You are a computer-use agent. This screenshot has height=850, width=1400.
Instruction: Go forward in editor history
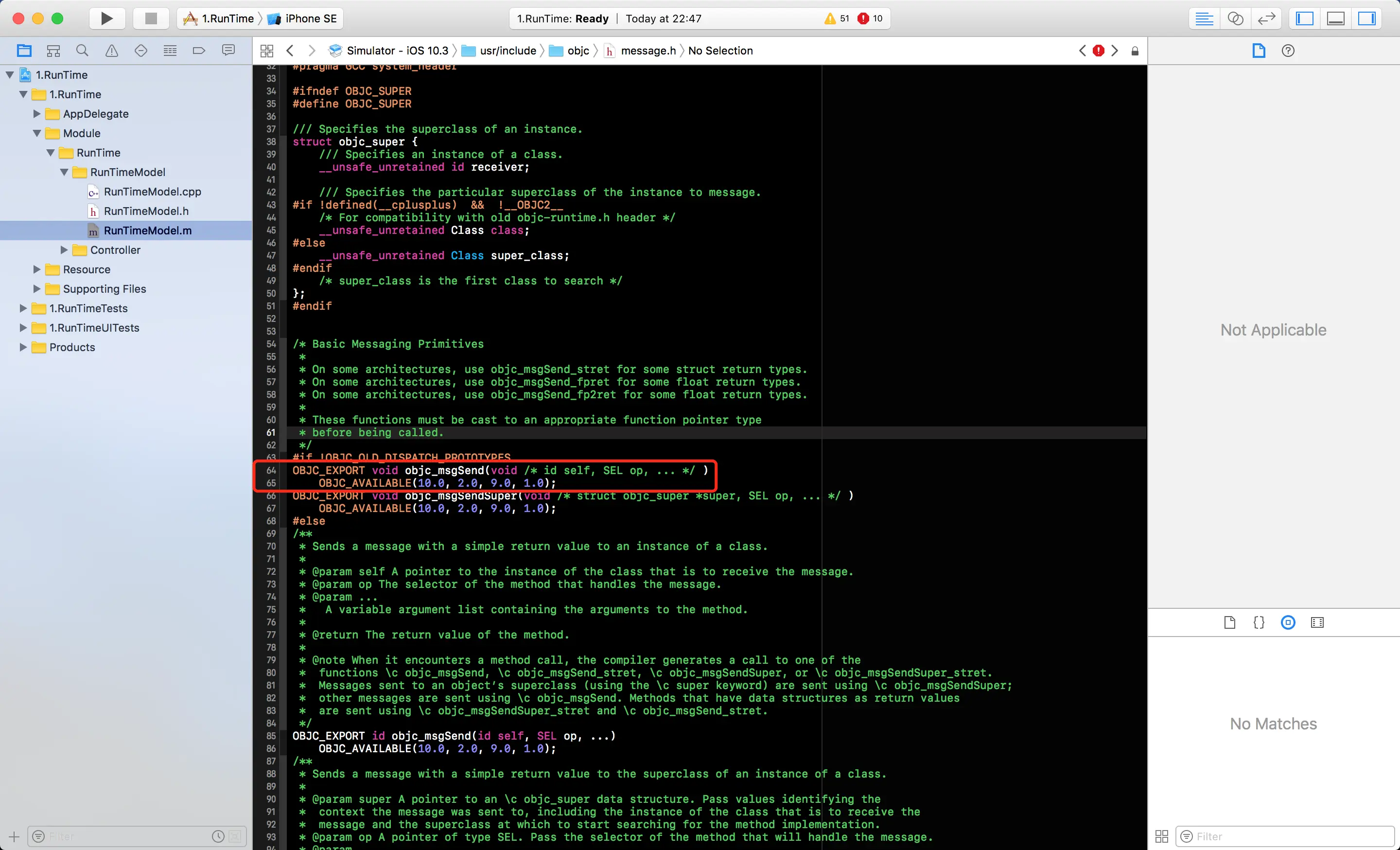(312, 51)
